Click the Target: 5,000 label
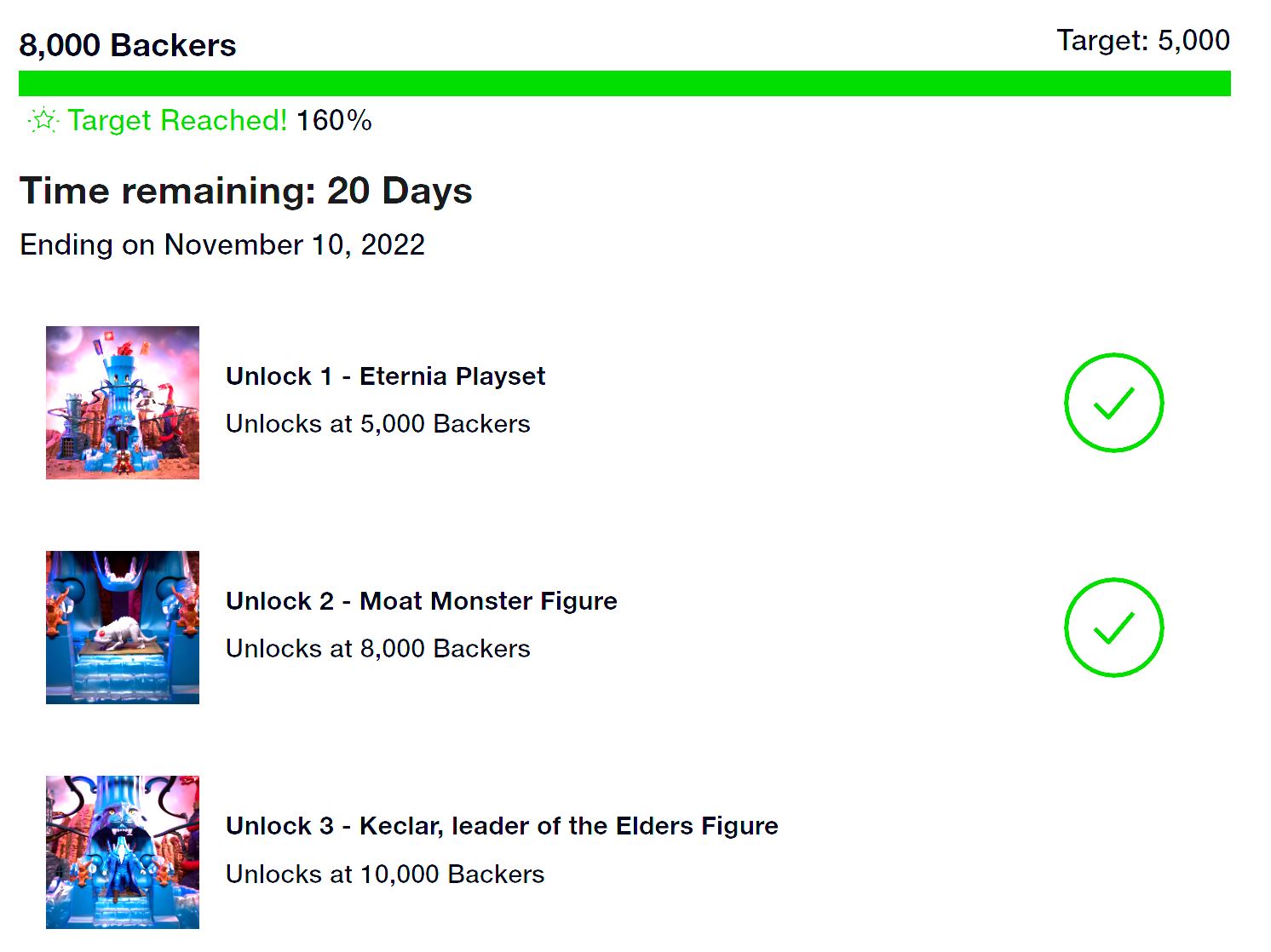The height and width of the screenshot is (952, 1271). (1143, 40)
